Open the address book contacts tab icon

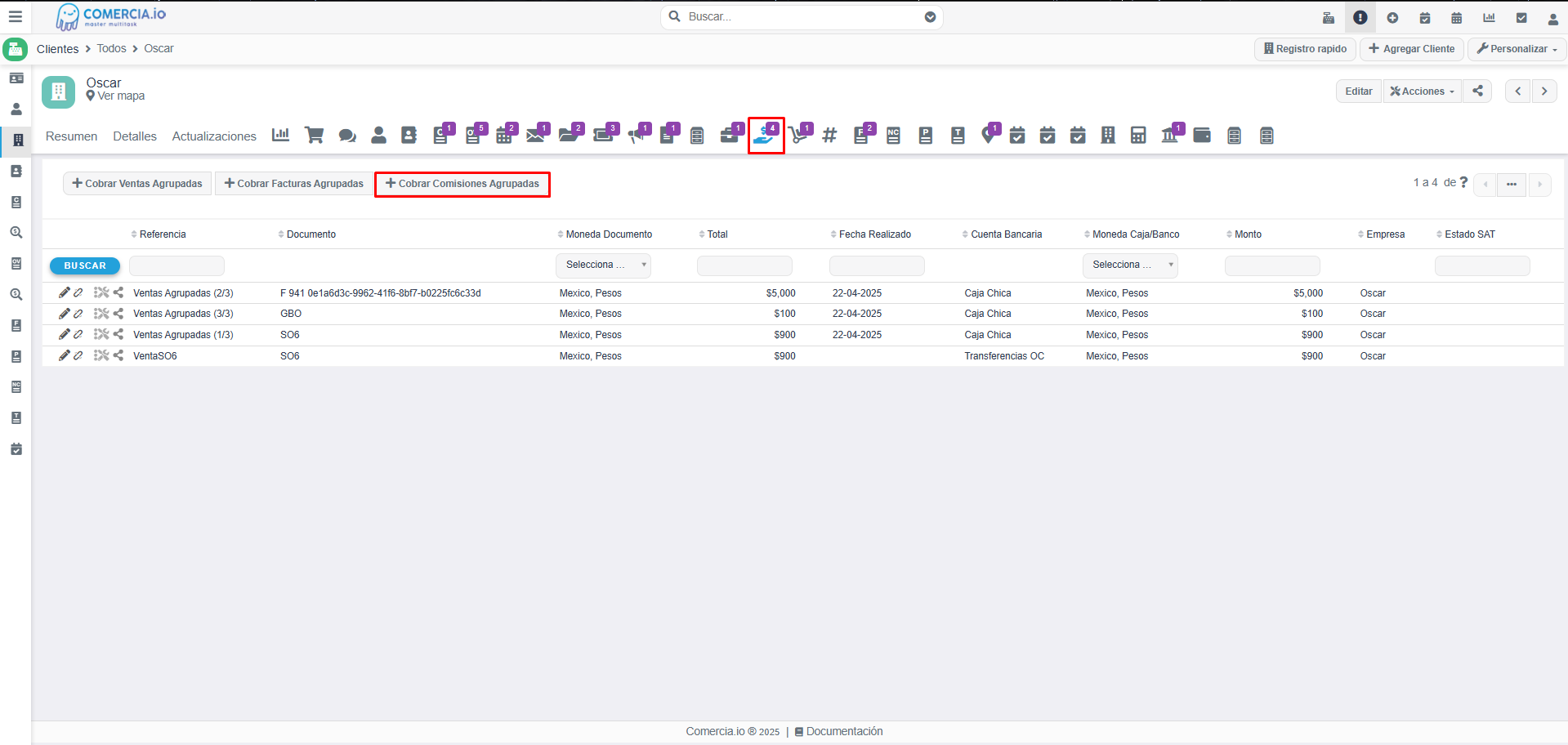pos(409,136)
